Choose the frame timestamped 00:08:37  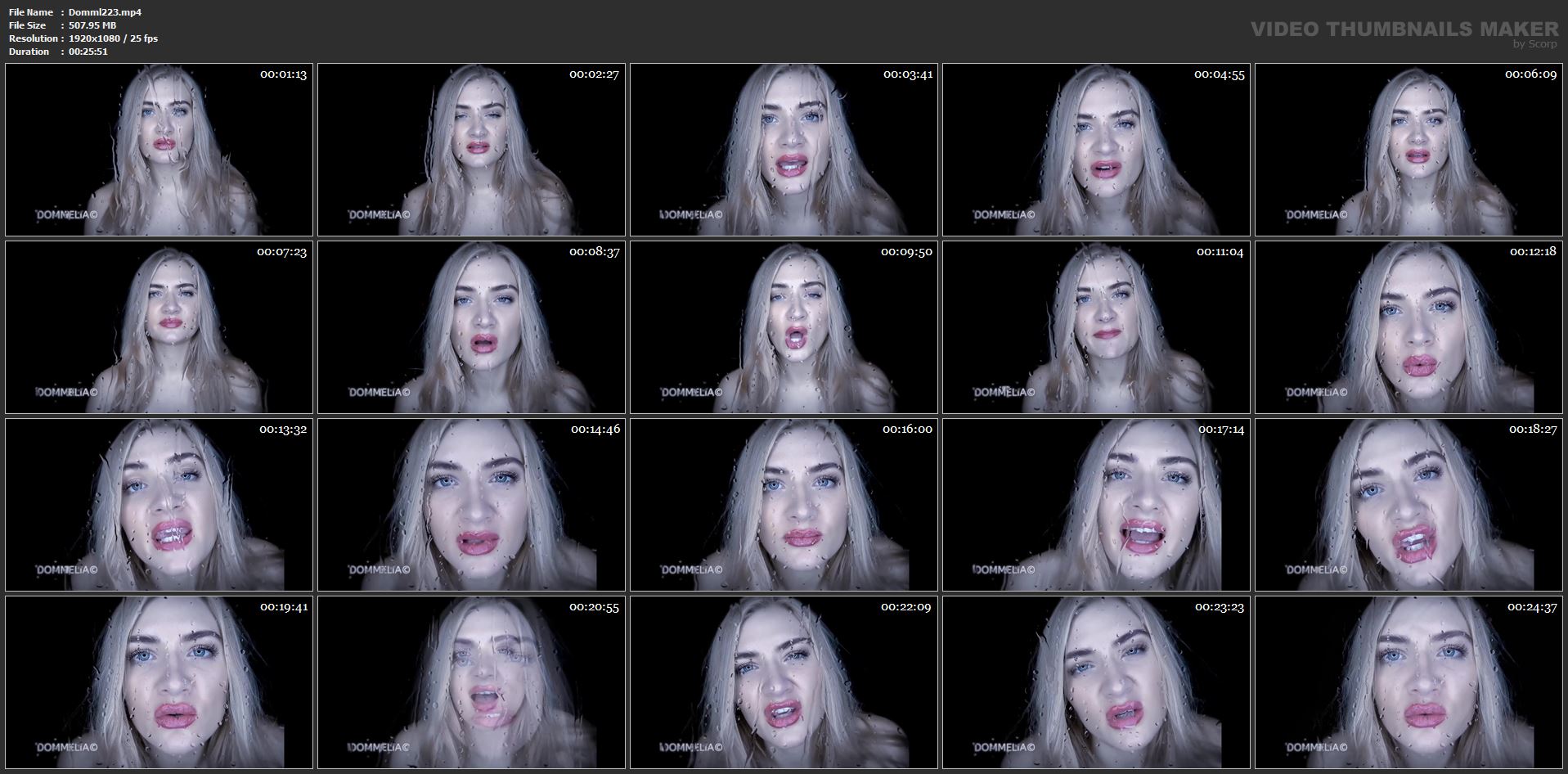coord(471,327)
